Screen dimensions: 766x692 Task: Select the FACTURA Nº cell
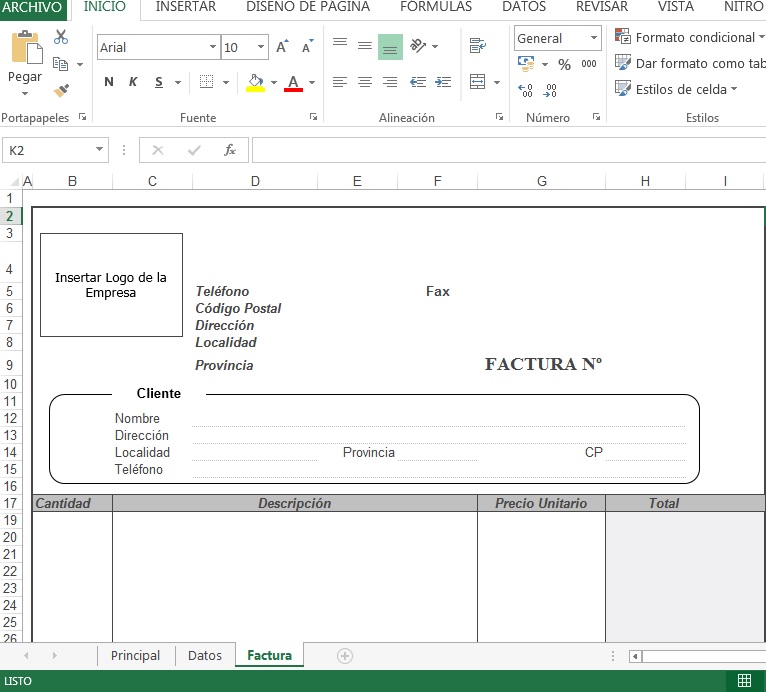[x=543, y=364]
